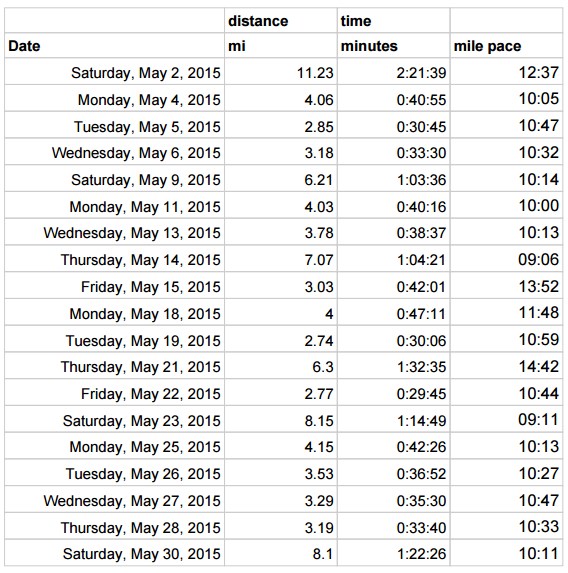Select the Monday, May 4, 2015 cell
568x573 pixels.
pyautogui.click(x=114, y=98)
